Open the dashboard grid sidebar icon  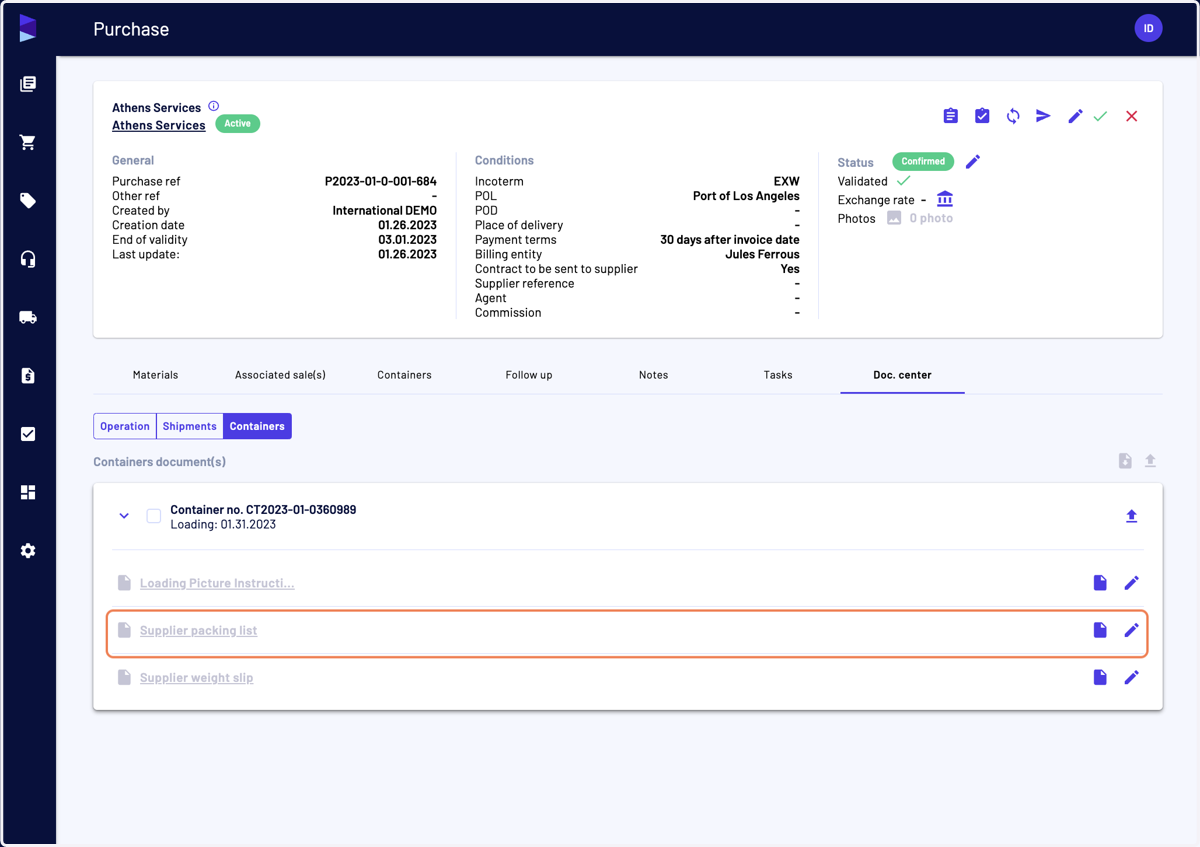coord(28,492)
